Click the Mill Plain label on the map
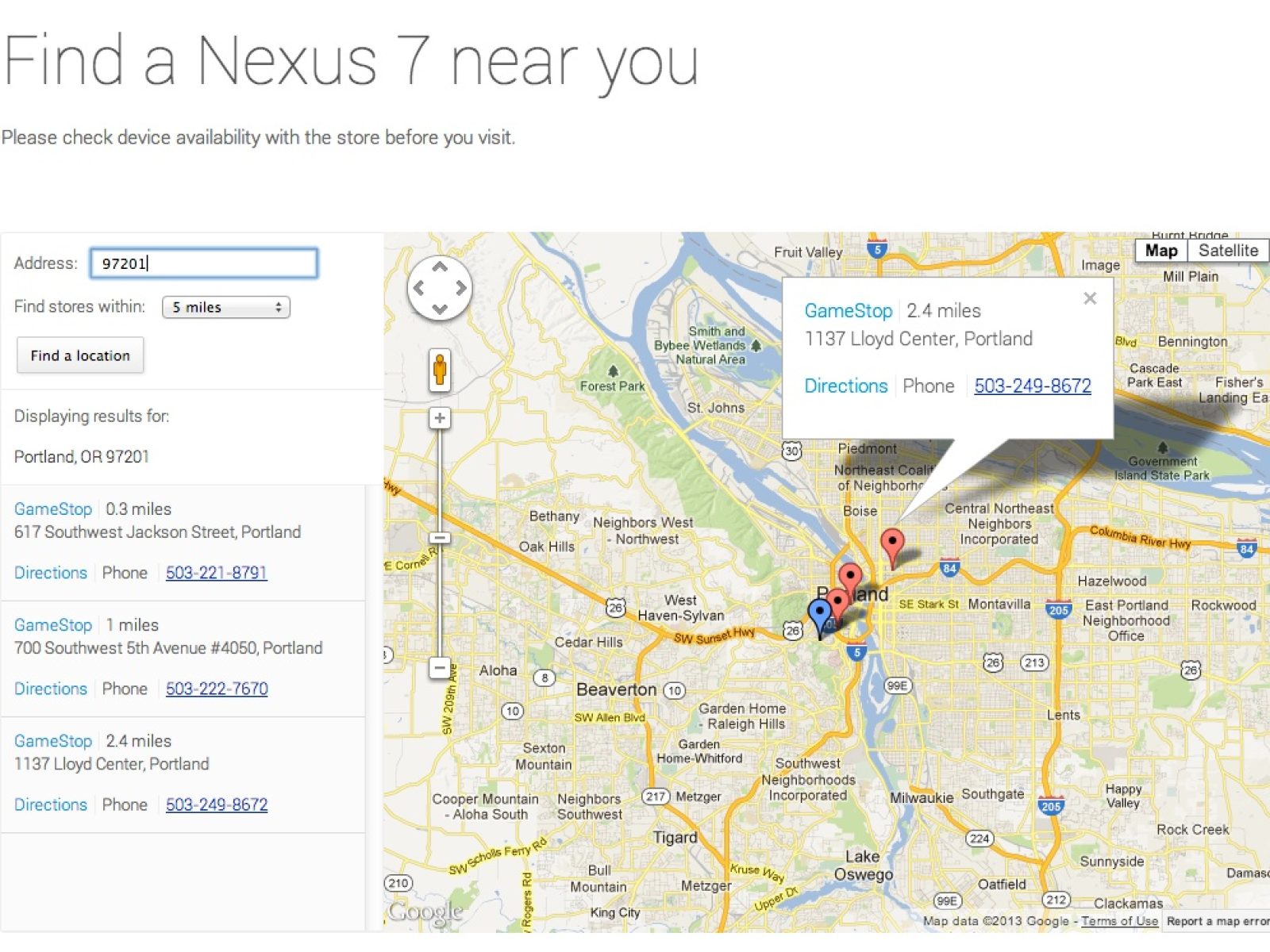Screen dimensions: 1270x952 [x=1191, y=276]
